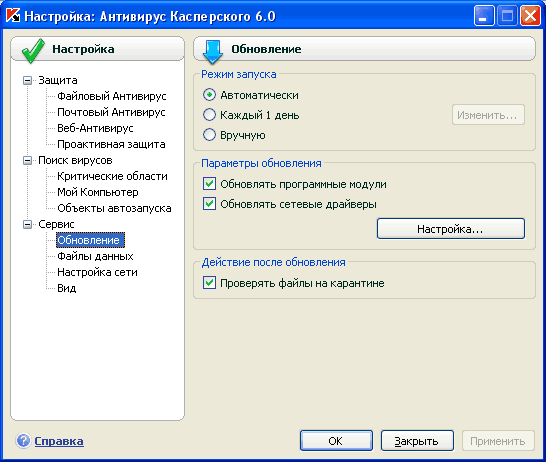The height and width of the screenshot is (462, 546).
Task: Open Файловый Антивирус settings
Action: (111, 96)
